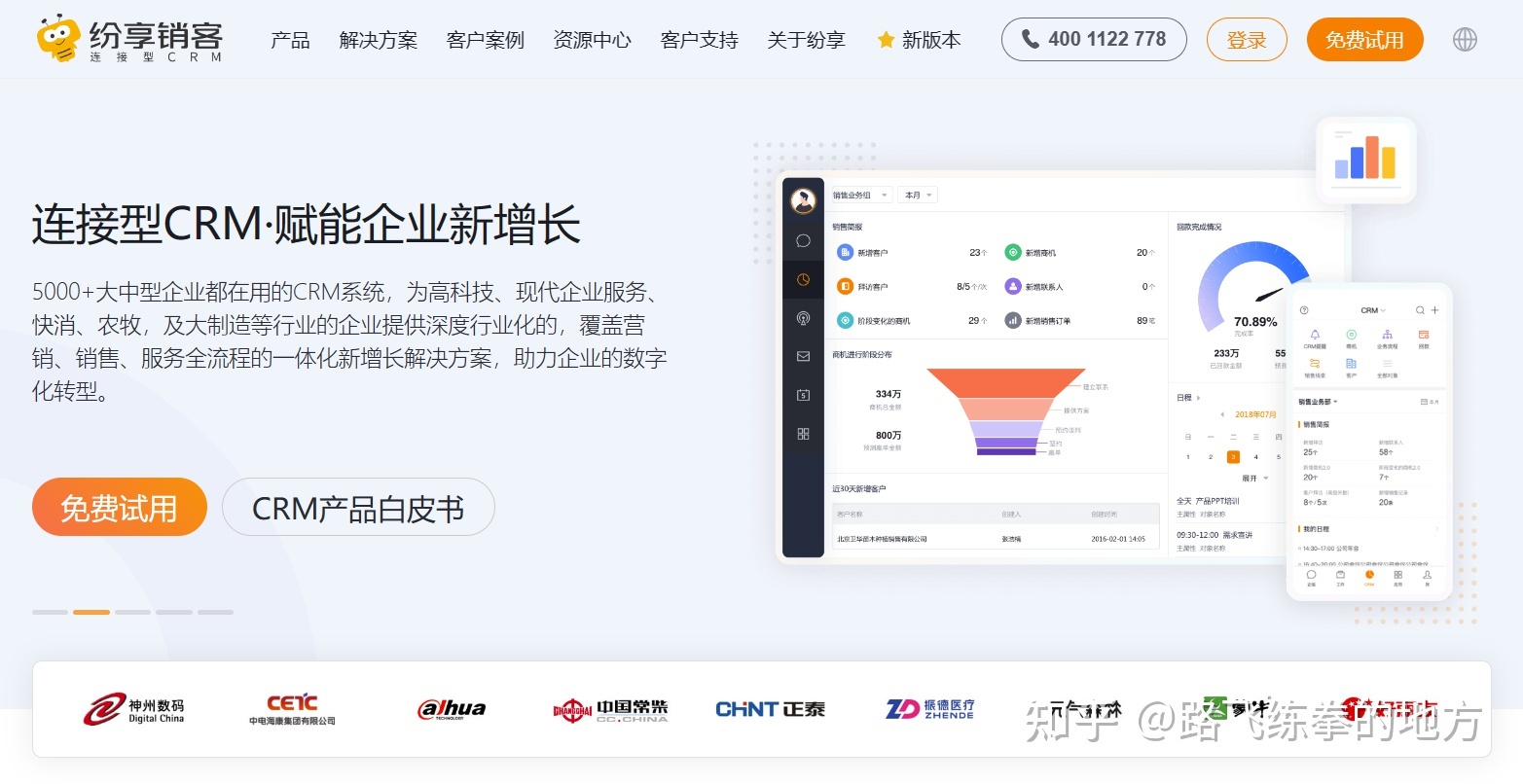This screenshot has width=1523, height=784.
Task: Click the globe language icon in the header
Action: tap(1465, 39)
